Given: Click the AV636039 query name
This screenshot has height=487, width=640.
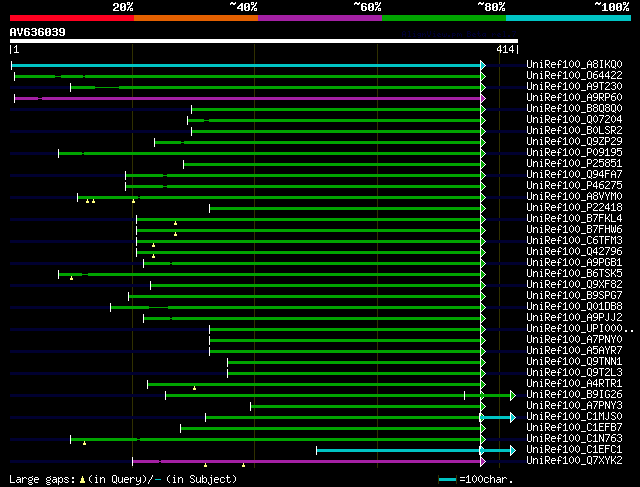Looking at the screenshot, I should tap(38, 32).
